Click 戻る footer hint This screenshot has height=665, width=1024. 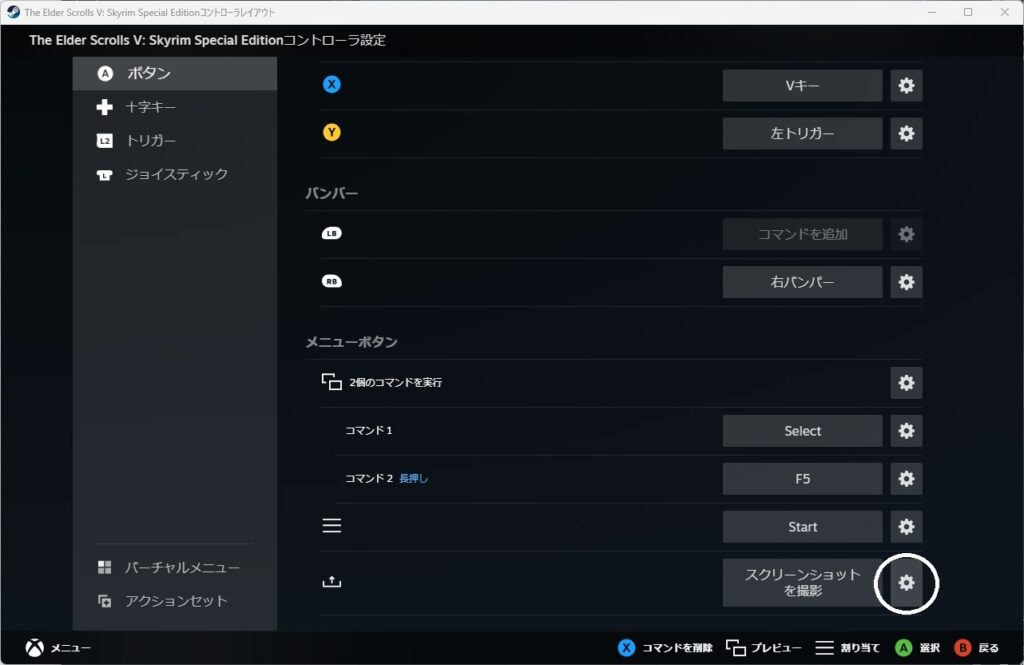click(976, 647)
